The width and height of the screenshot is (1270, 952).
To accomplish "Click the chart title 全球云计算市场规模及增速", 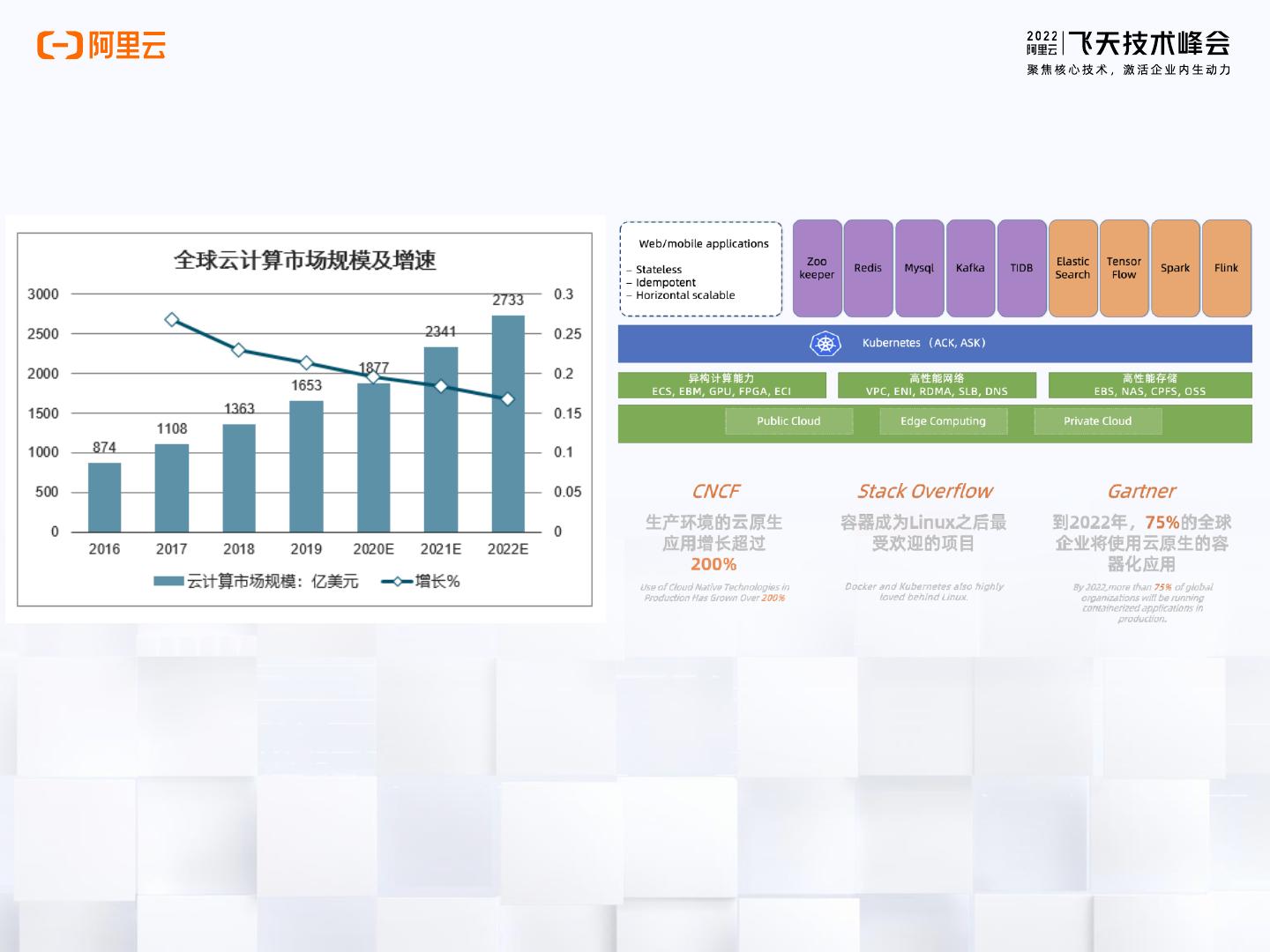I will [x=305, y=260].
